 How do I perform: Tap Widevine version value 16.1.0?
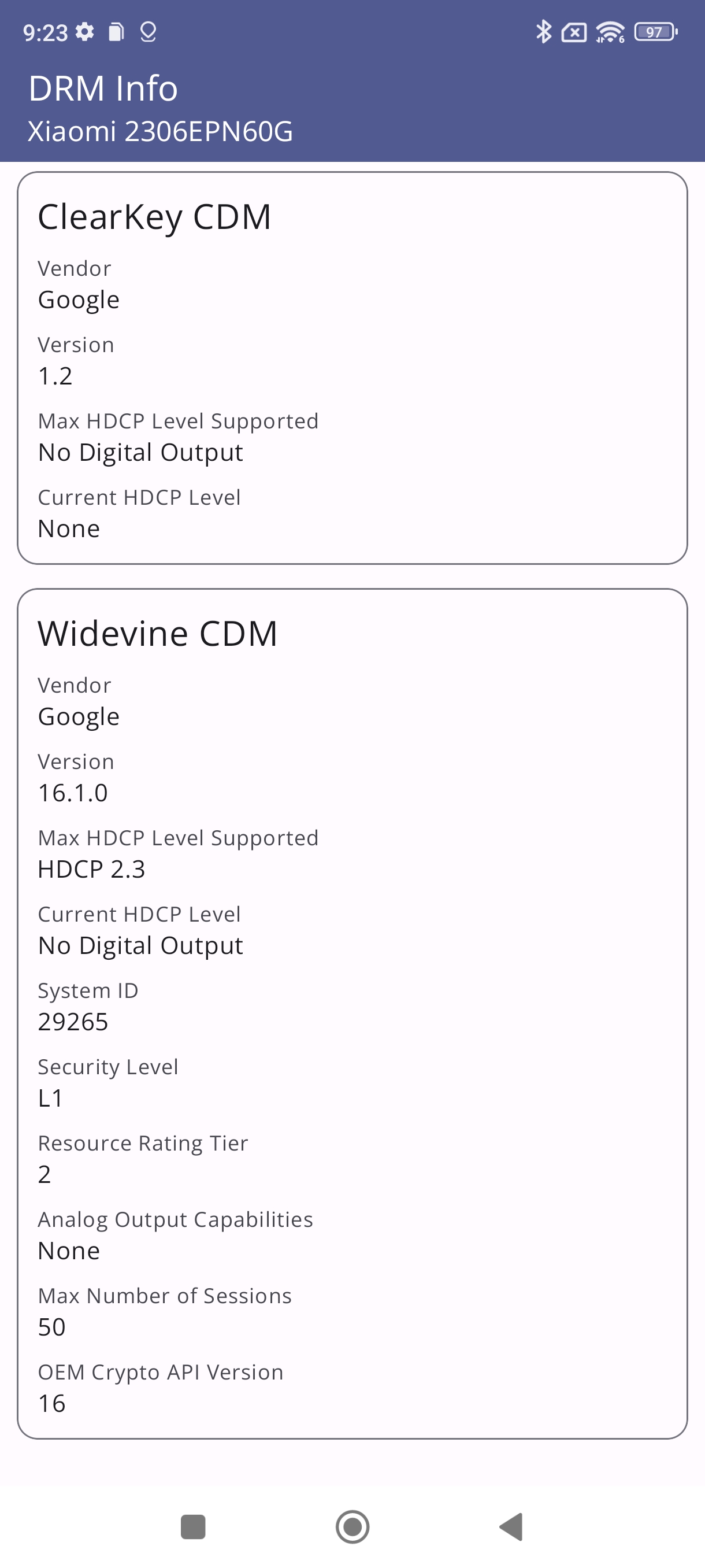[73, 793]
